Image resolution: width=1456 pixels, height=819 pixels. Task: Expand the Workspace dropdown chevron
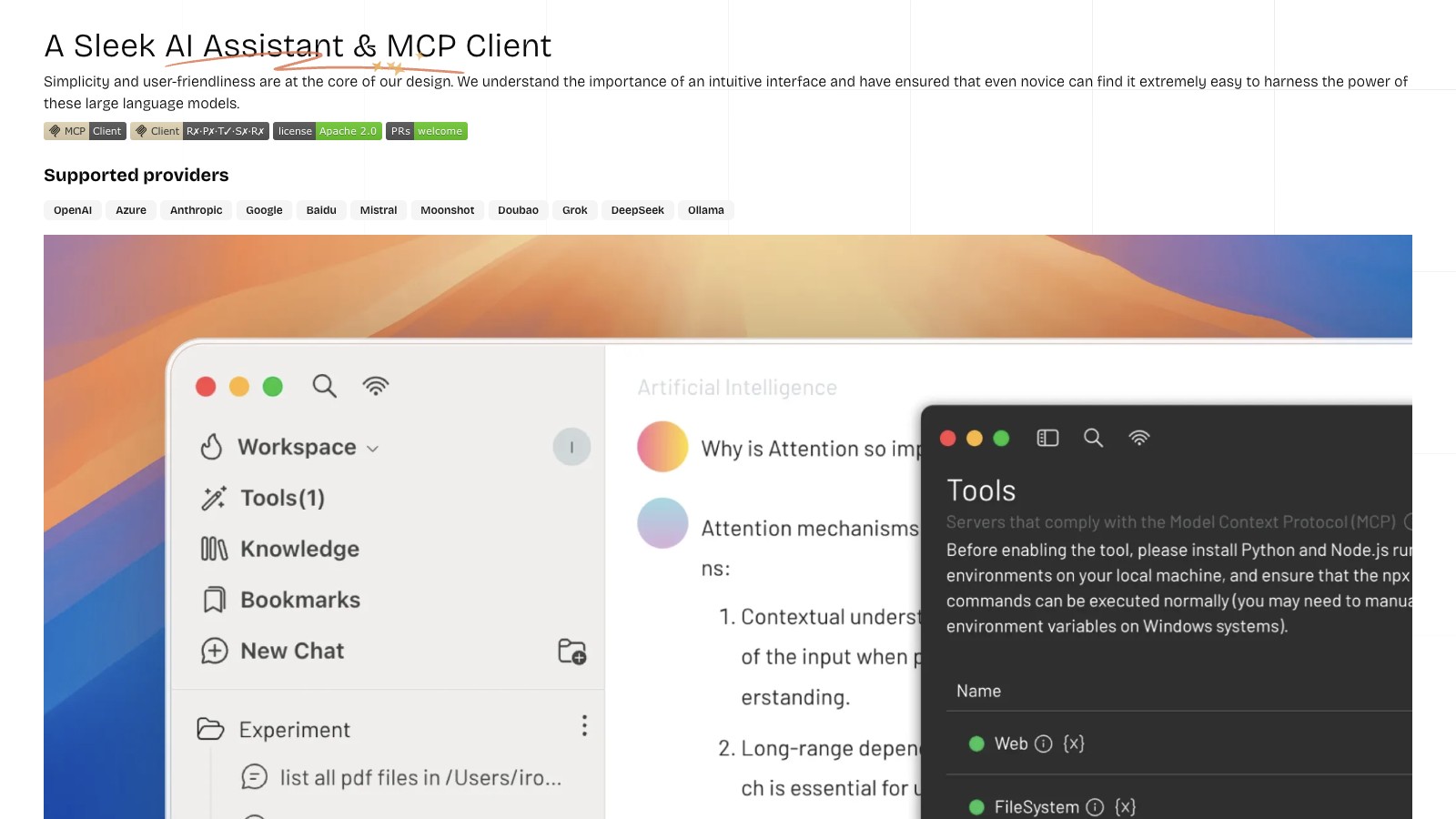(x=372, y=449)
